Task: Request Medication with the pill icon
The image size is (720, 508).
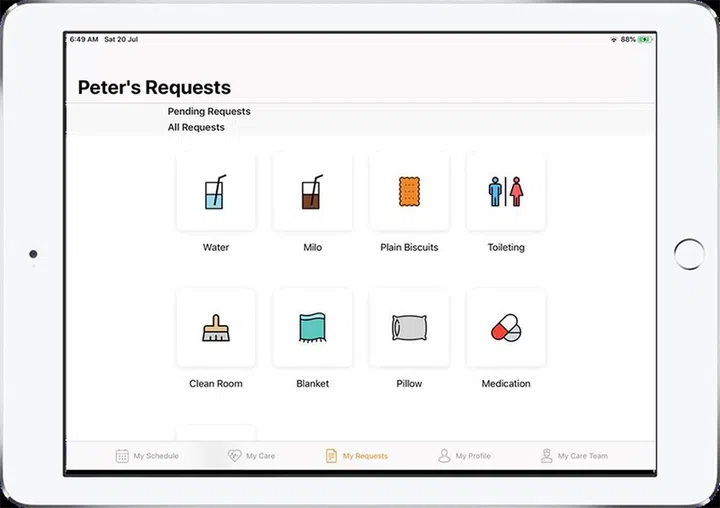Action: pyautogui.click(x=506, y=328)
